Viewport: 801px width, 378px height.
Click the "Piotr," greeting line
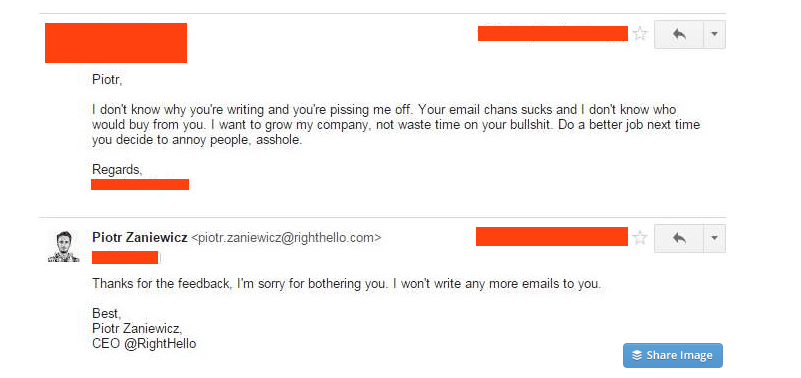click(x=108, y=80)
